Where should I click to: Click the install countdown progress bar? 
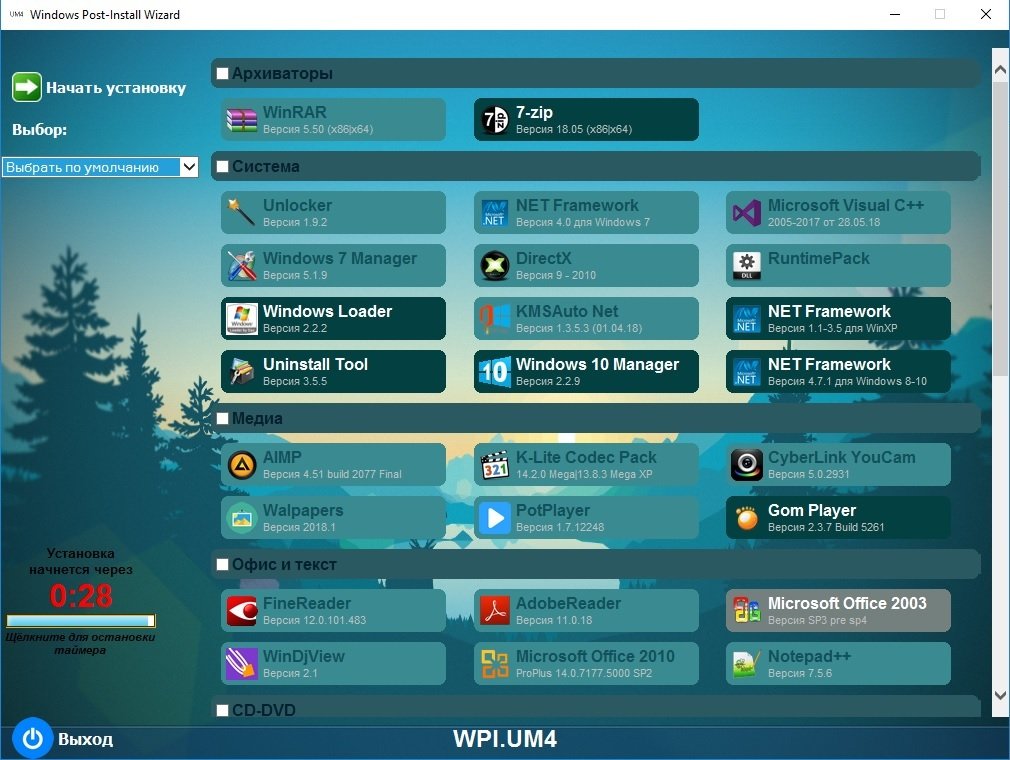pyautogui.click(x=81, y=620)
